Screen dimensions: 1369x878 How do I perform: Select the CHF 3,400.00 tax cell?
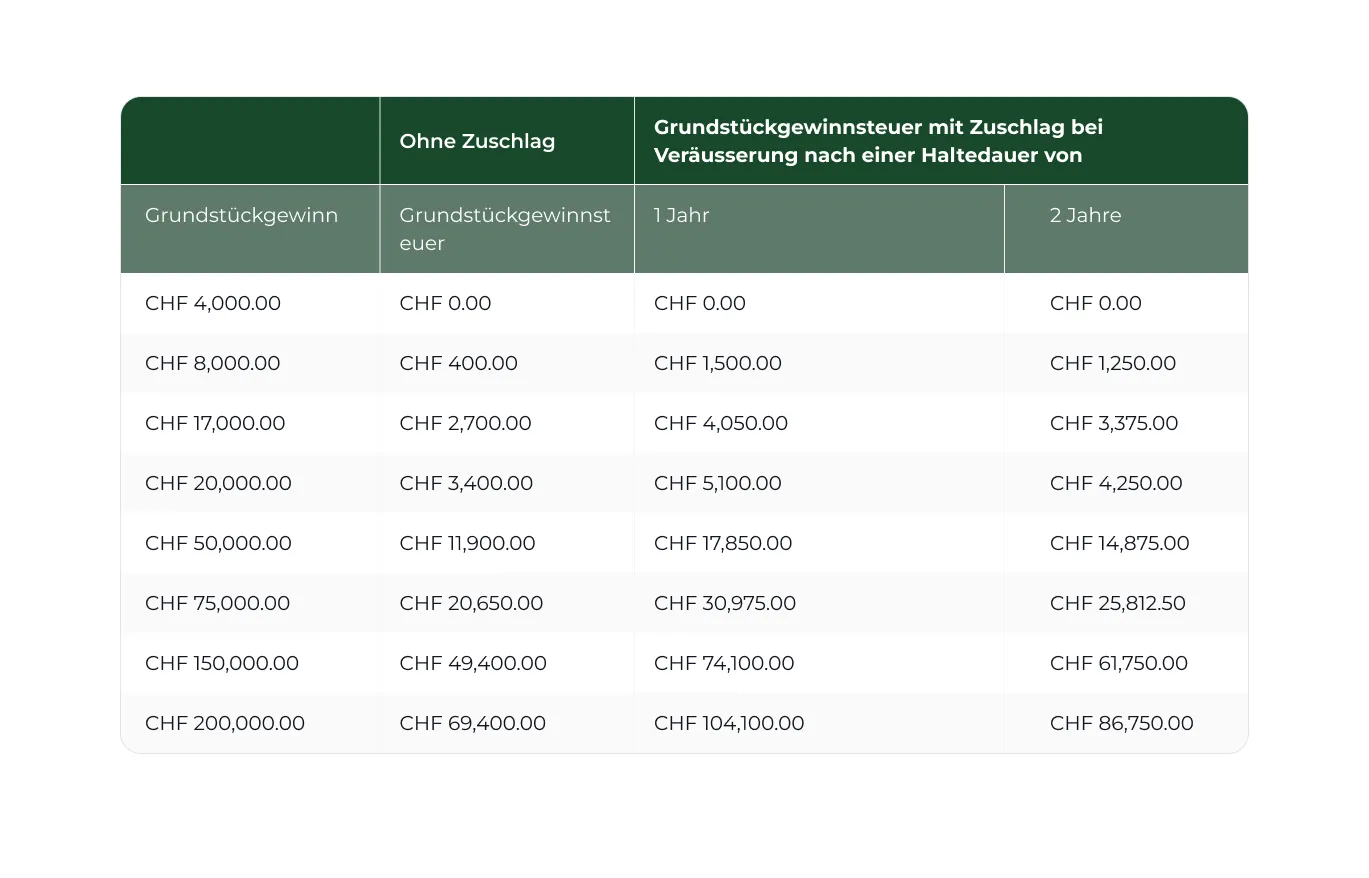(x=466, y=483)
